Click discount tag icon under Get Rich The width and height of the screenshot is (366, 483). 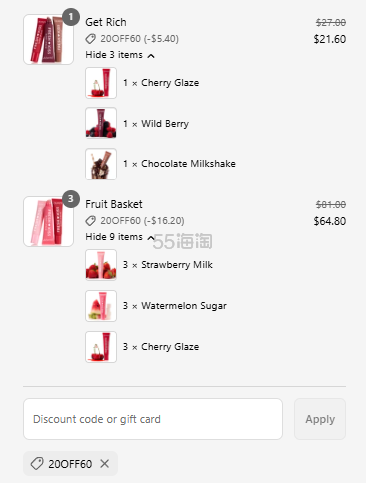click(x=91, y=39)
